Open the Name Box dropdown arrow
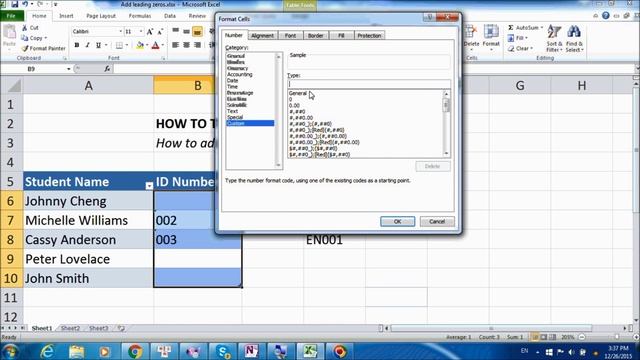 pyautogui.click(x=69, y=69)
